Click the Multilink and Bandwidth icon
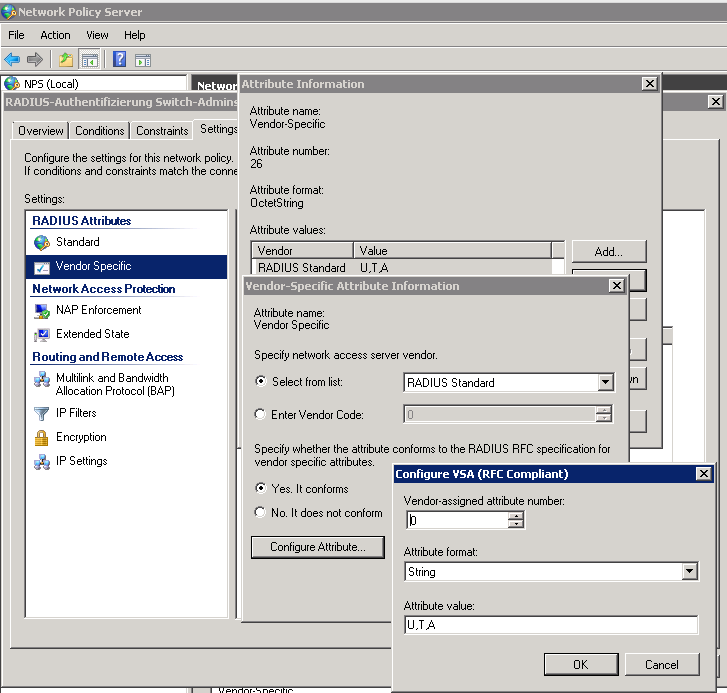 (x=42, y=380)
